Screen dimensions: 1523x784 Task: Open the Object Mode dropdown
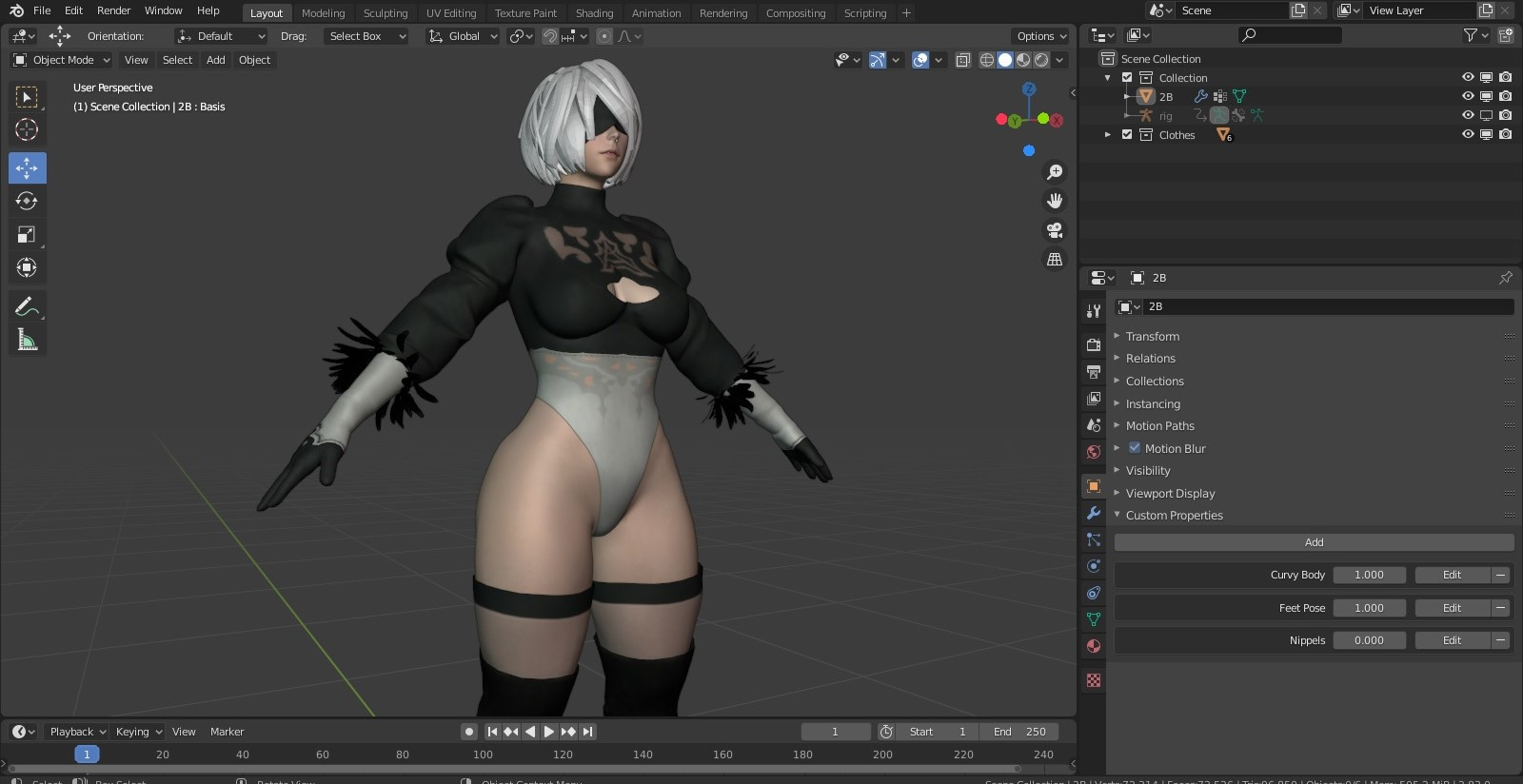(62, 60)
